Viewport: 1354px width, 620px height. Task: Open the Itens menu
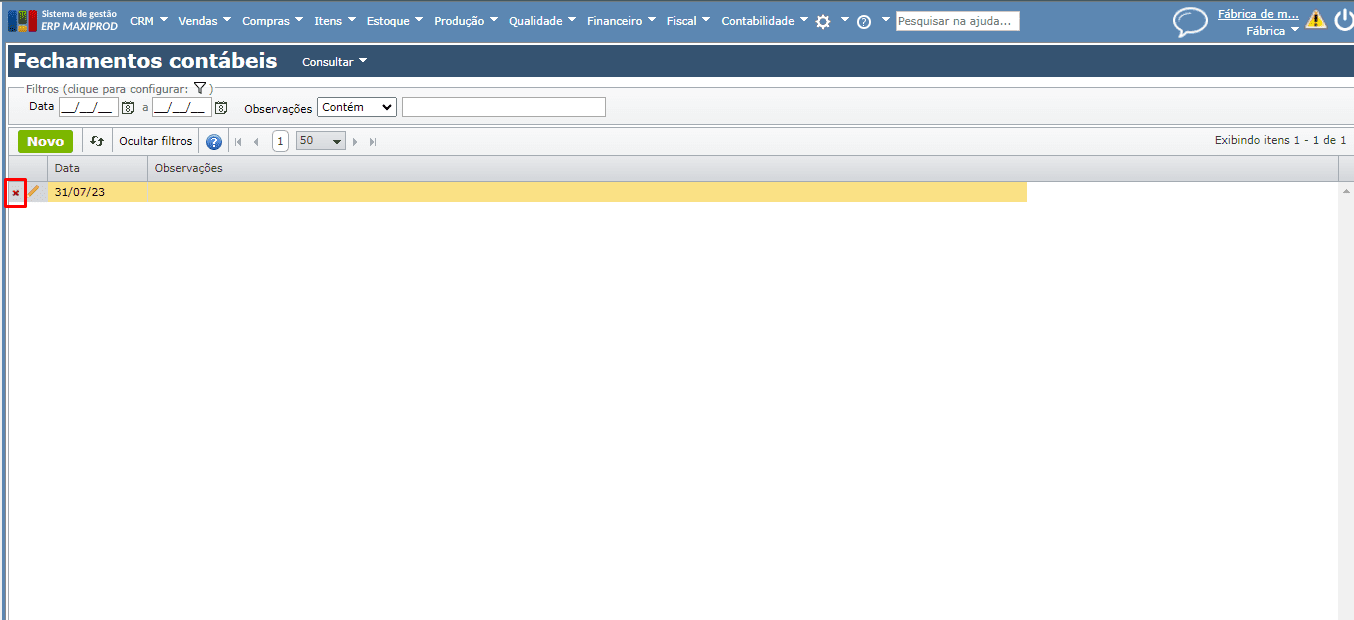[x=335, y=21]
